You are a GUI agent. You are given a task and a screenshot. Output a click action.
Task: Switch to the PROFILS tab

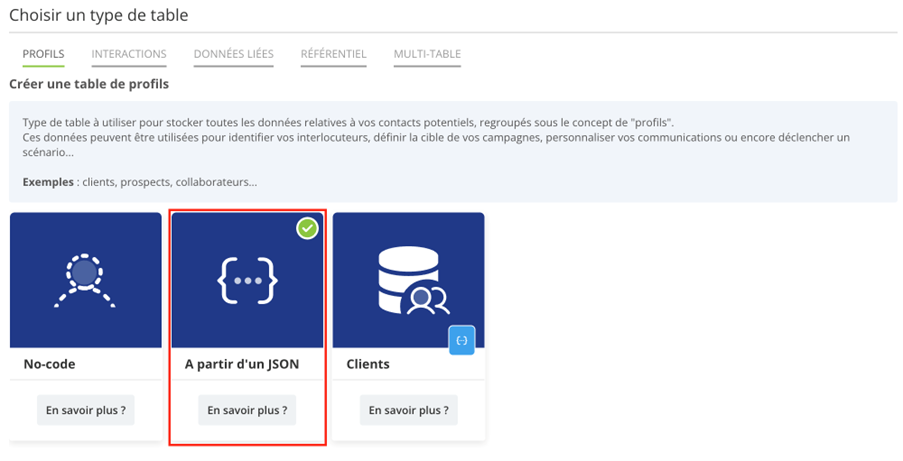coord(43,54)
